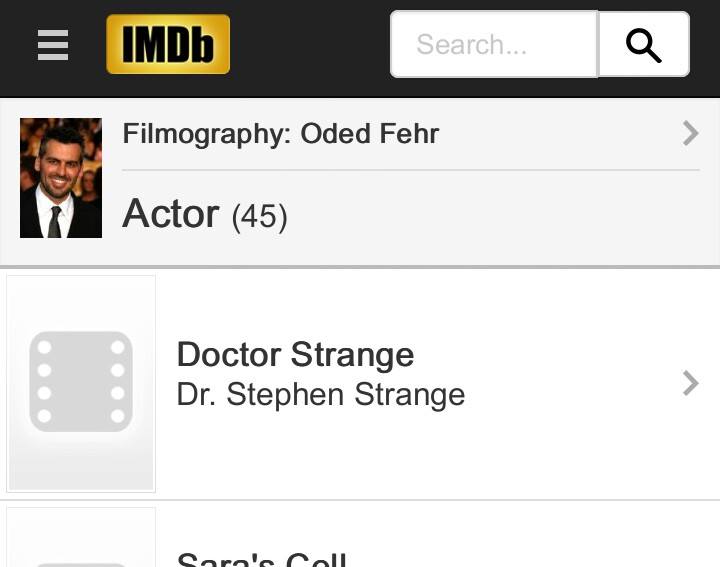Click the Sara's Cell poster placeholder

click(x=81, y=537)
